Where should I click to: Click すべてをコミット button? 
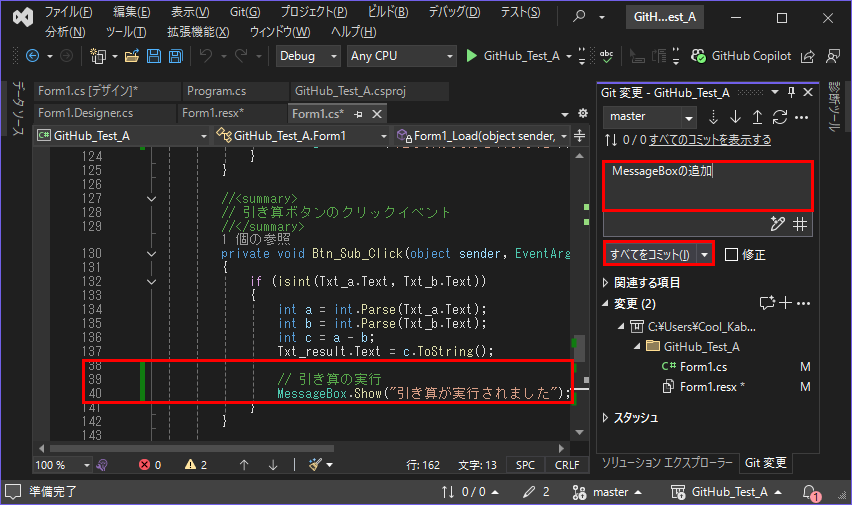(650, 254)
